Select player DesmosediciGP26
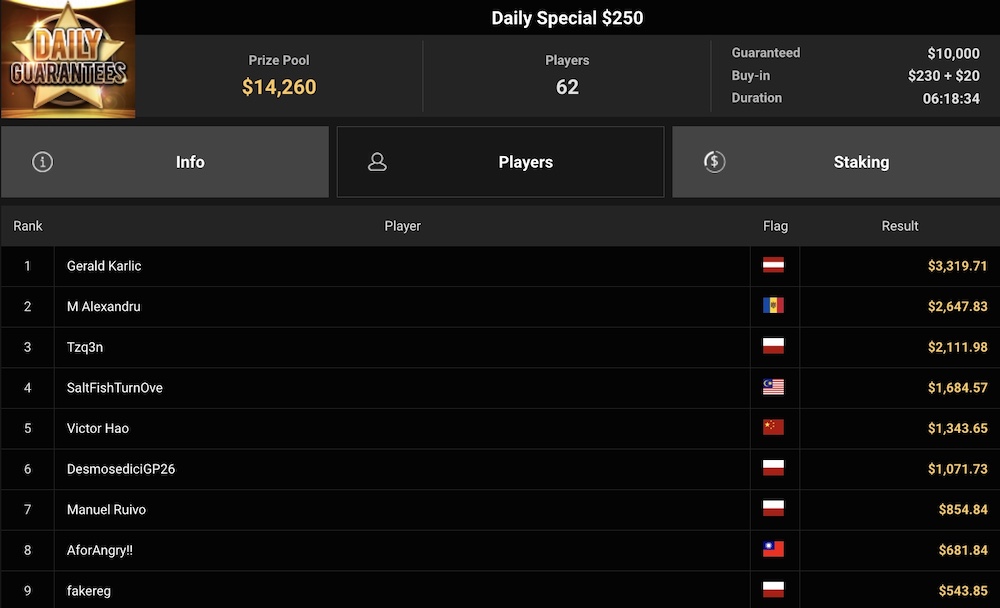 [x=121, y=469]
